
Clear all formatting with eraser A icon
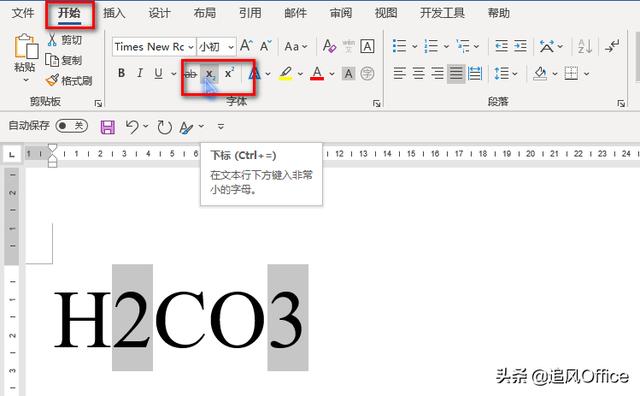click(329, 46)
